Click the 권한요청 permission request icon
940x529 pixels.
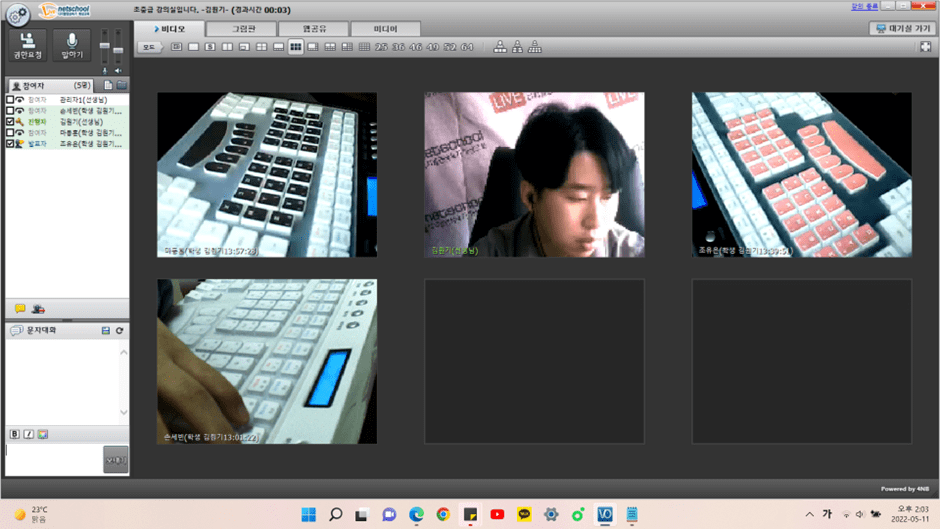[x=26, y=46]
